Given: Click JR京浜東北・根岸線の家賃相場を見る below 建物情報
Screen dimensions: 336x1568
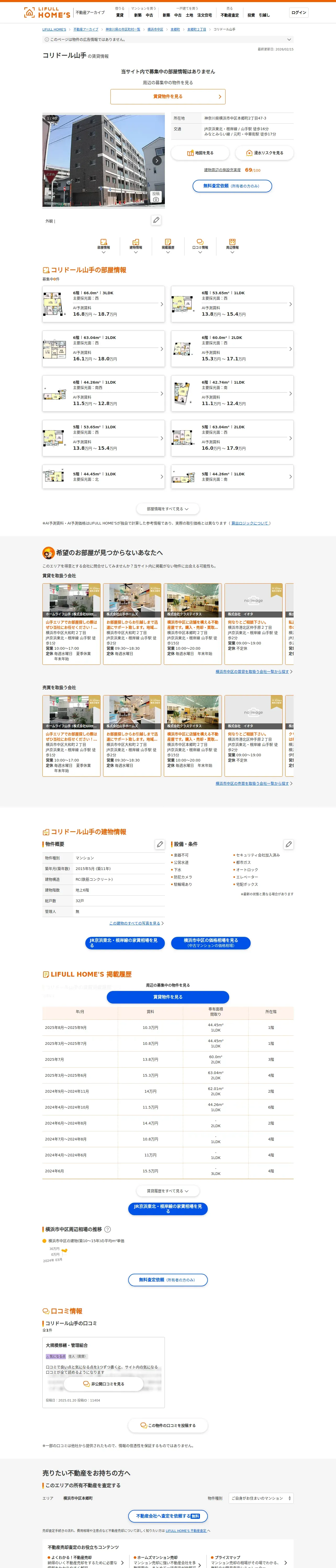Looking at the screenshot, I should pos(125,943).
